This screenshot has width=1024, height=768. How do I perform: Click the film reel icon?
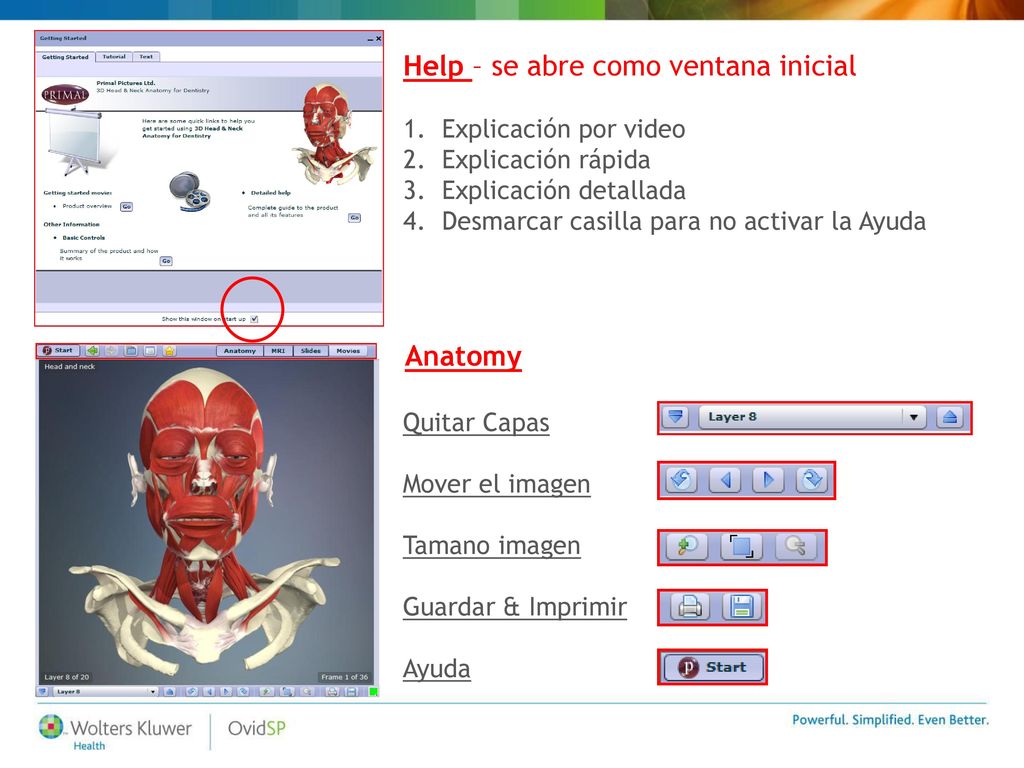[x=190, y=191]
